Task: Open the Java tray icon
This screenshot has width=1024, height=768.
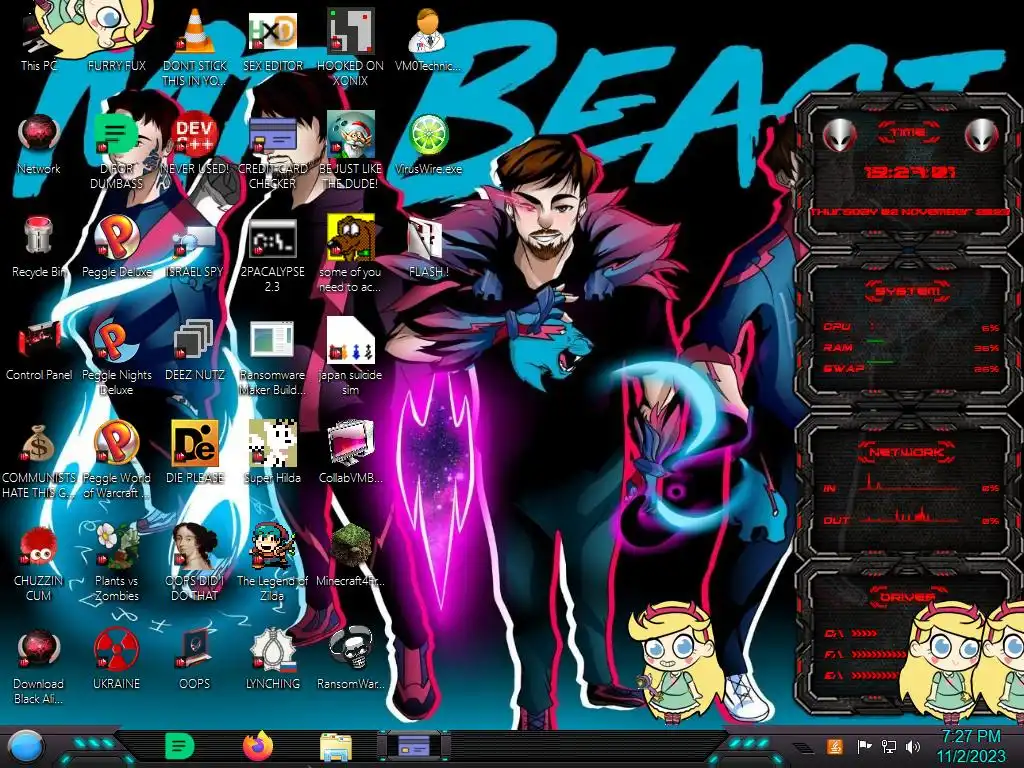Action: pyautogui.click(x=835, y=746)
